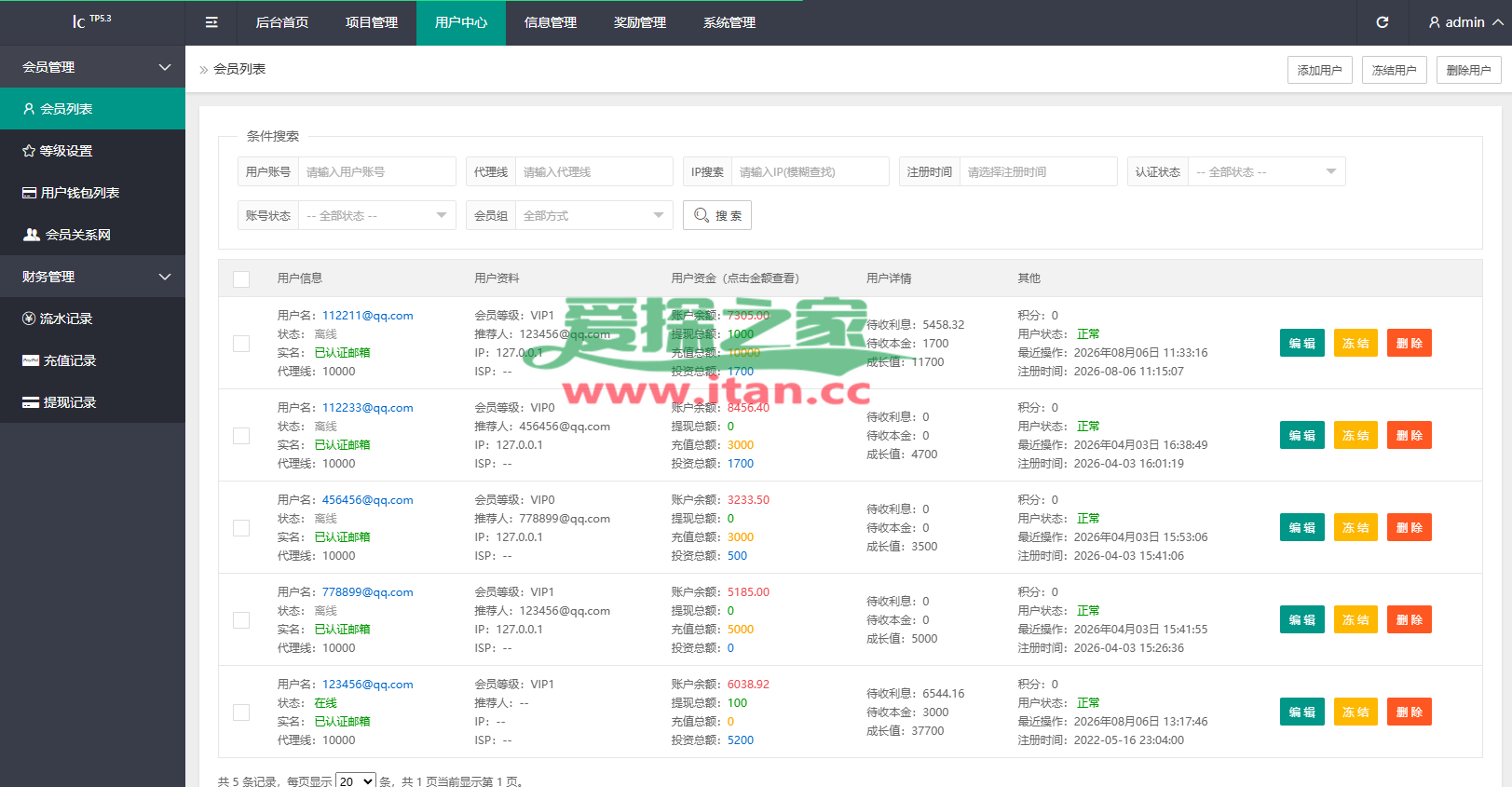The height and width of the screenshot is (787, 1512).
Task: Open 会员关系网 in sidebar
Action: pyautogui.click(x=92, y=235)
